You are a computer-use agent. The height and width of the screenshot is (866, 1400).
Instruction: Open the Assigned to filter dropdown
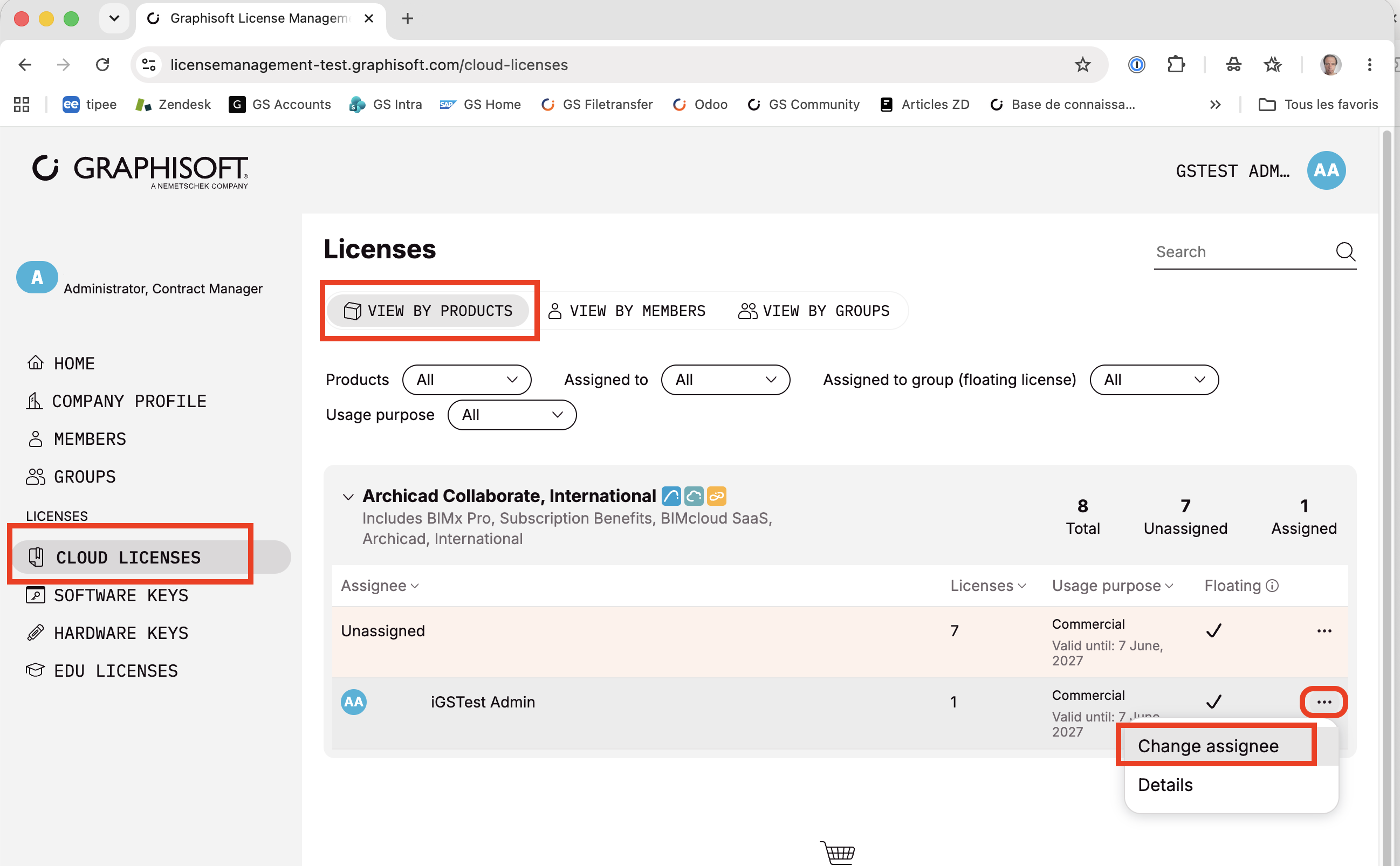[725, 380]
